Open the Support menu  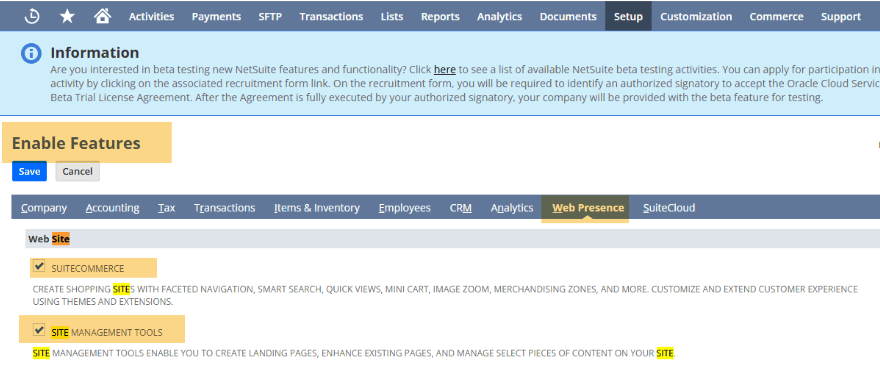pyautogui.click(x=841, y=16)
